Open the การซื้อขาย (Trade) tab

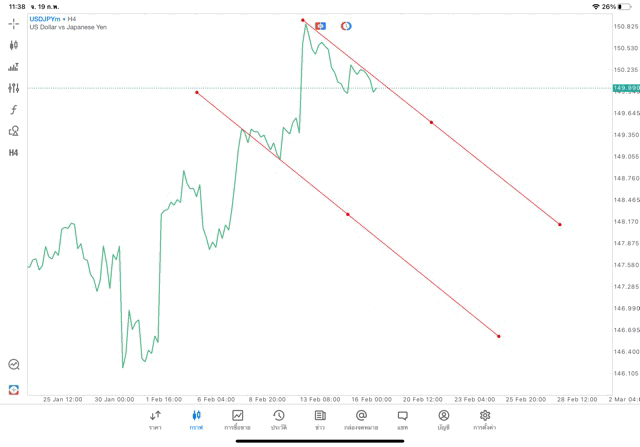click(x=238, y=419)
